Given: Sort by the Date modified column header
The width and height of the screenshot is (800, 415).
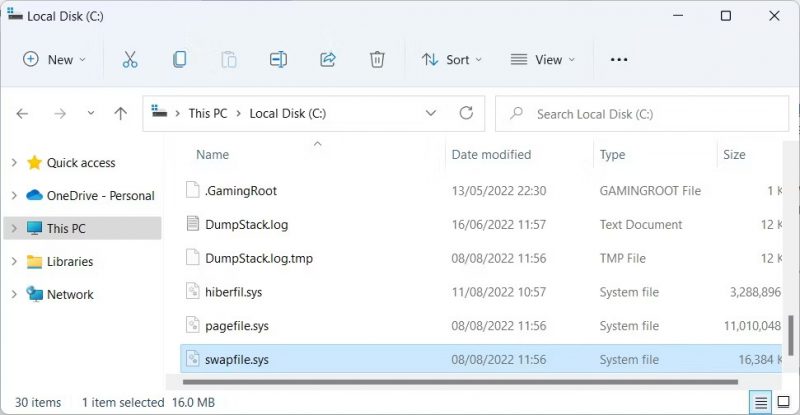Looking at the screenshot, I should (491, 155).
